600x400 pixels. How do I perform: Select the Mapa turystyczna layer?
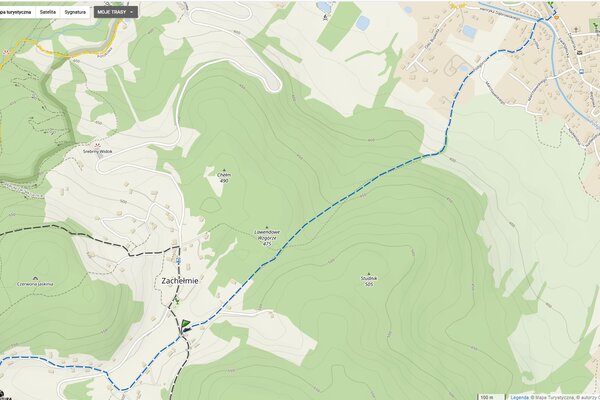point(16,12)
